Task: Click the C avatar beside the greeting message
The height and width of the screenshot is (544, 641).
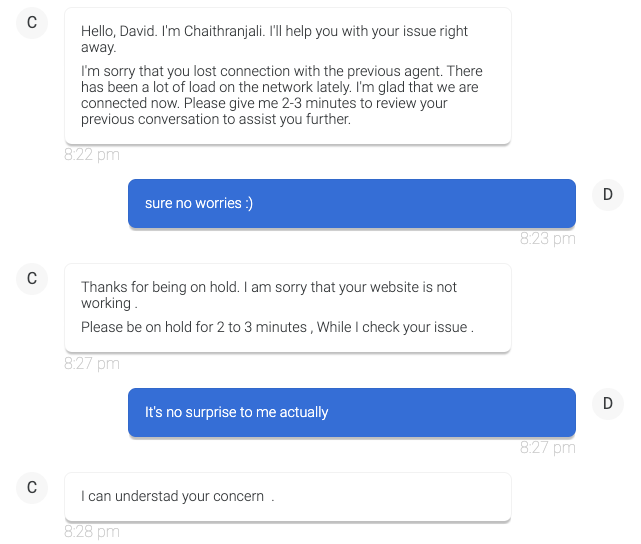Action: point(32,24)
